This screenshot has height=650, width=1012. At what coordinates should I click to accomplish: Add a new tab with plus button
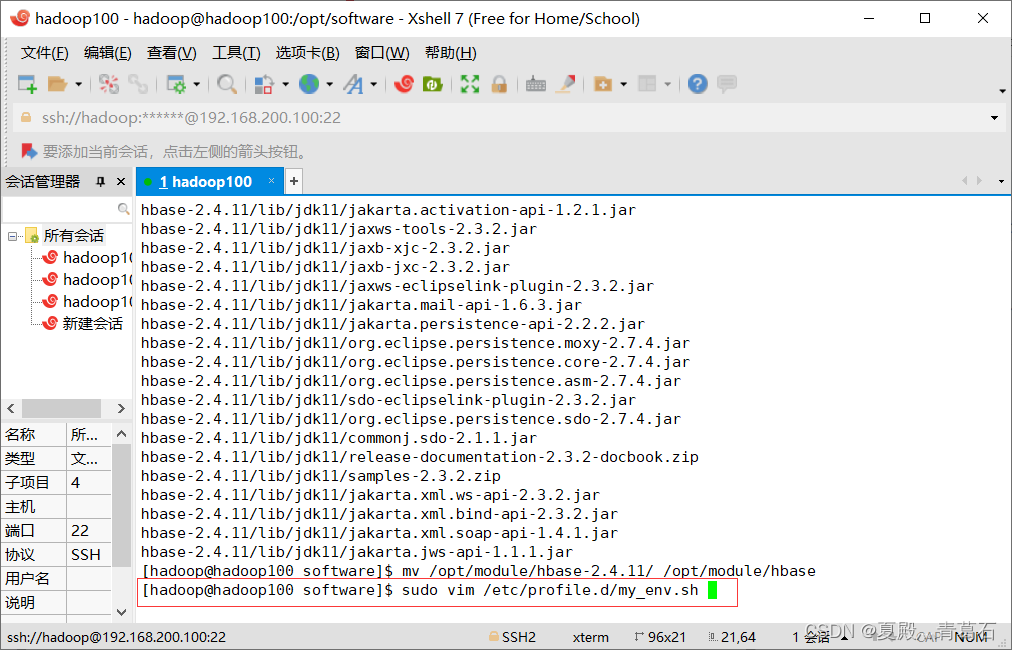point(294,181)
